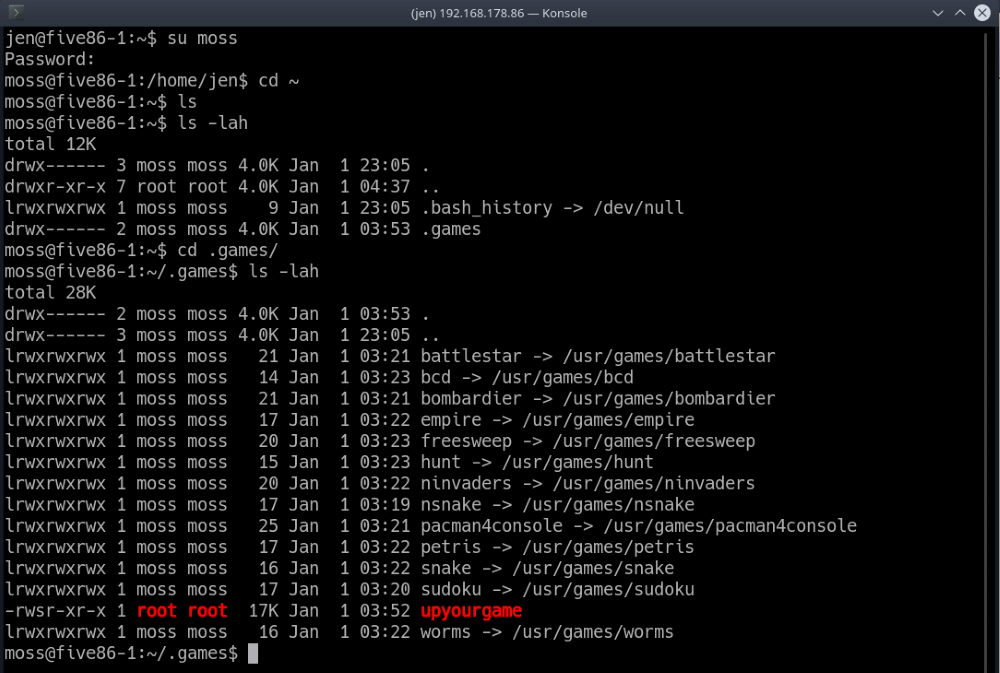The image size is (1000, 673).
Task: Click the Konsole terminal icon in title bar
Action: (x=15, y=13)
